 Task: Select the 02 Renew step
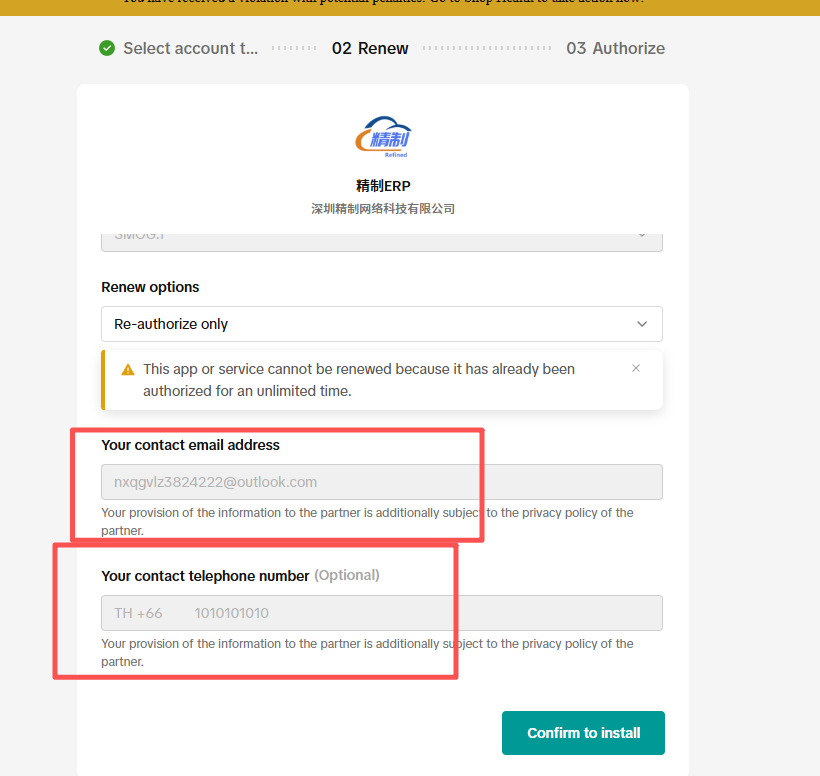pos(370,48)
